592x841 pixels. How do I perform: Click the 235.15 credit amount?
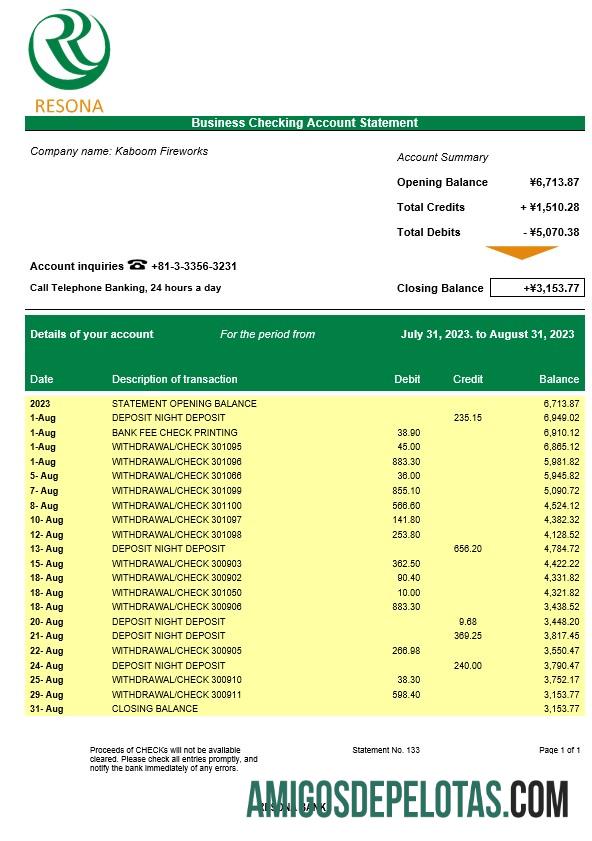(x=468, y=418)
